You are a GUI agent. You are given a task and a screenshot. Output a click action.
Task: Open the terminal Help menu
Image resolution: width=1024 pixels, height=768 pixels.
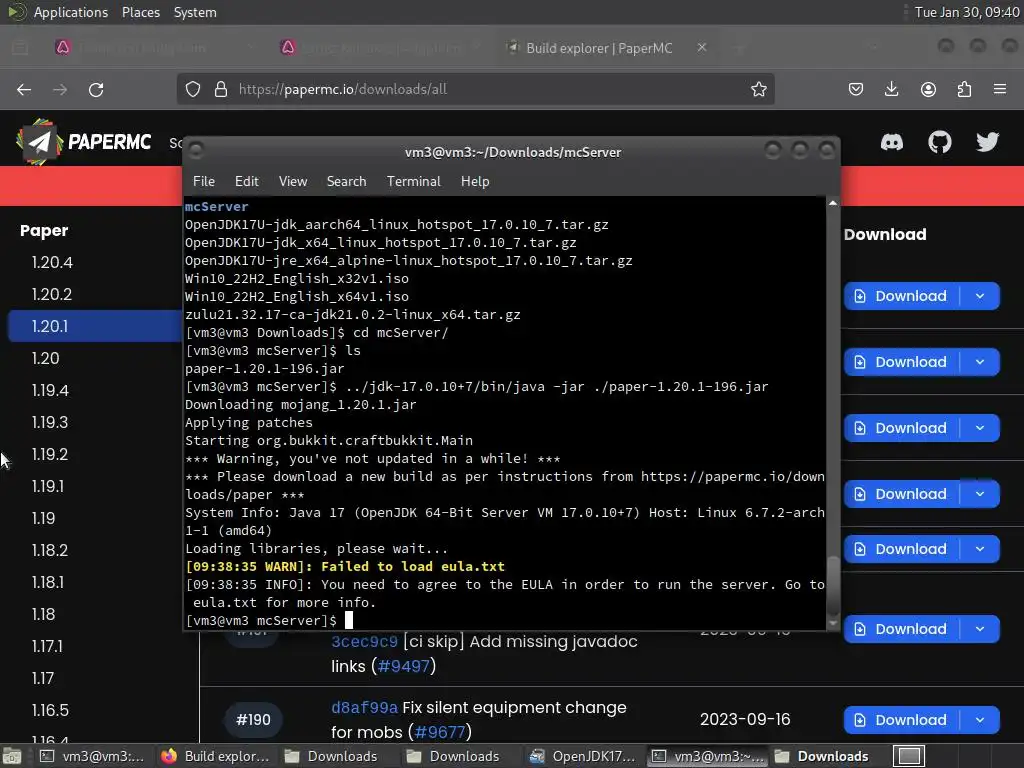[475, 182]
